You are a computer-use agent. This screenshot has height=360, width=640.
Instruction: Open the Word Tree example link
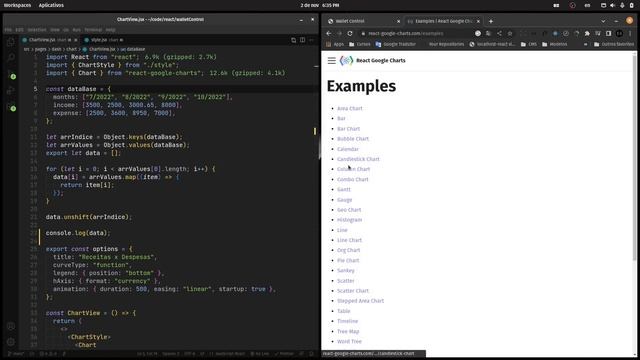[349, 341]
